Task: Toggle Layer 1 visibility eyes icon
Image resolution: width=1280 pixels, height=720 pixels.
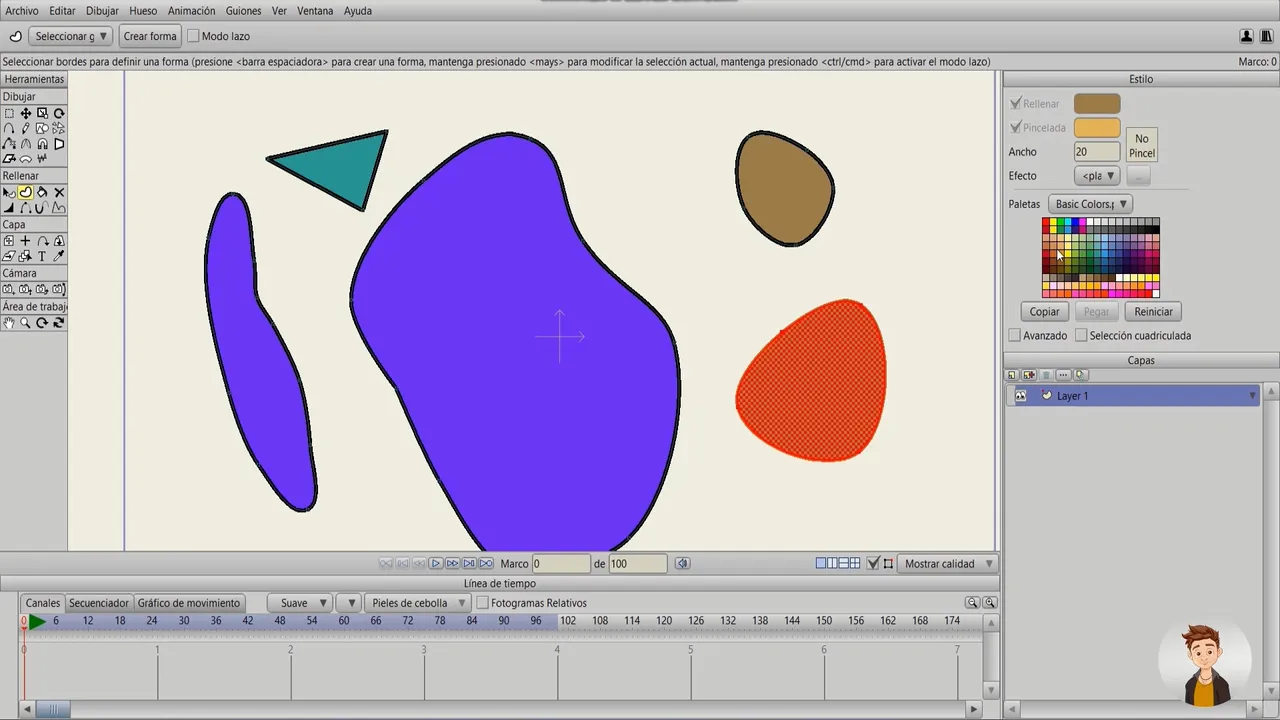Action: coord(1020,396)
